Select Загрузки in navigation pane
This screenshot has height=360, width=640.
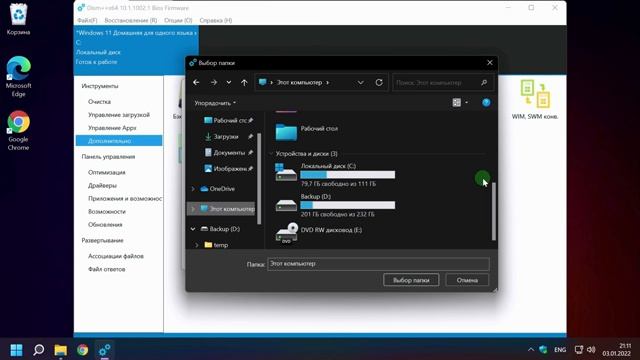pyautogui.click(x=229, y=136)
